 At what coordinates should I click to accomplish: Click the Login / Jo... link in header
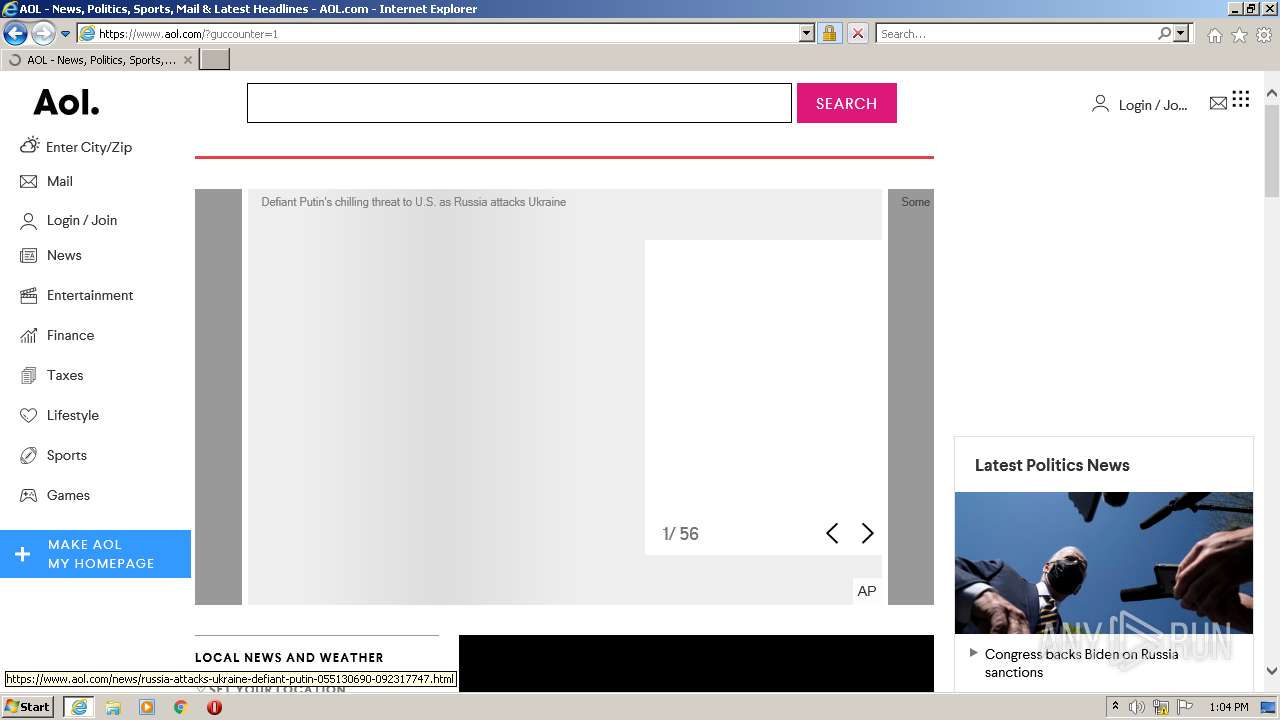[x=1153, y=105]
